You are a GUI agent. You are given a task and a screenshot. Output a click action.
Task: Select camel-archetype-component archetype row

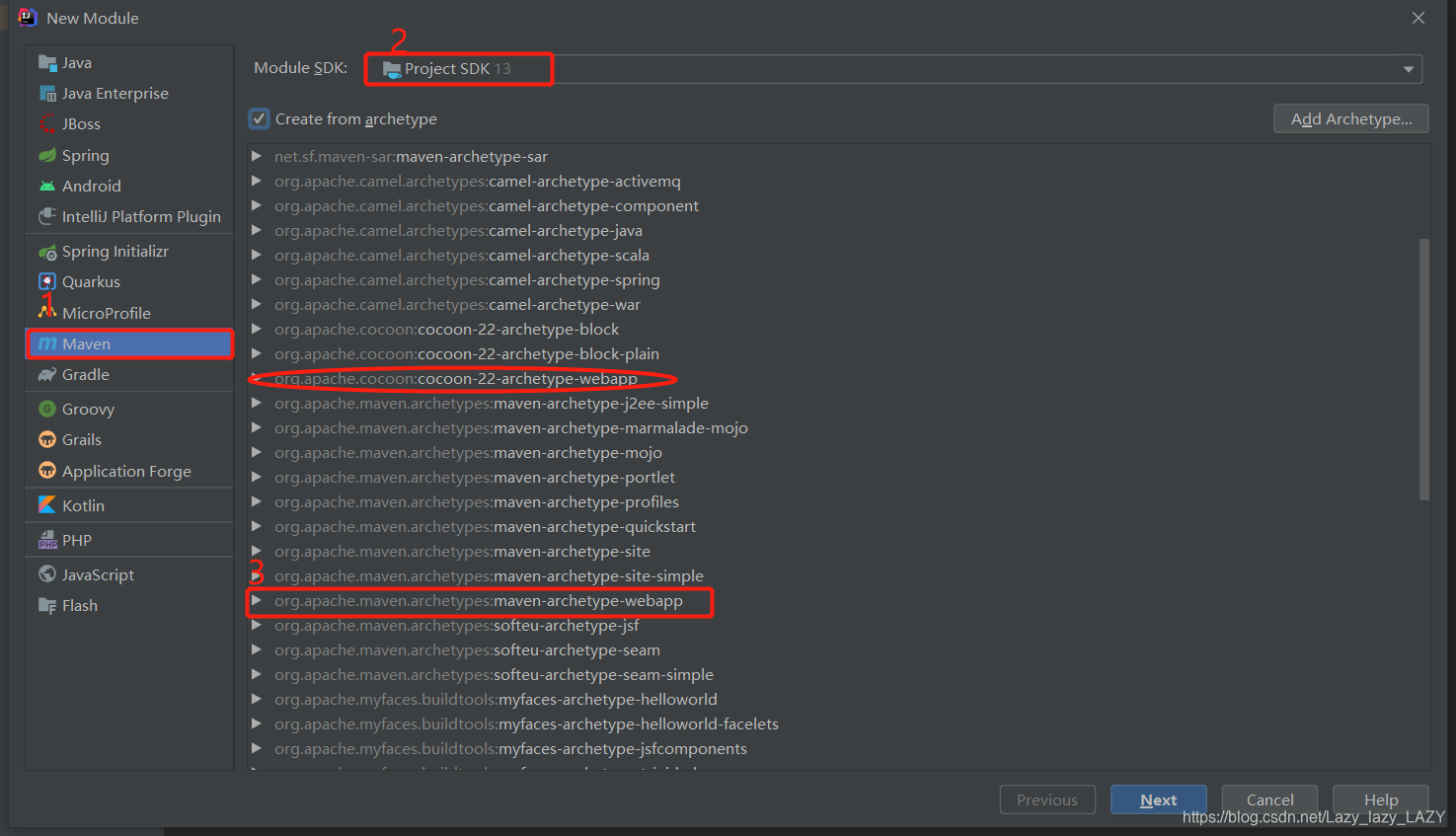839,205
